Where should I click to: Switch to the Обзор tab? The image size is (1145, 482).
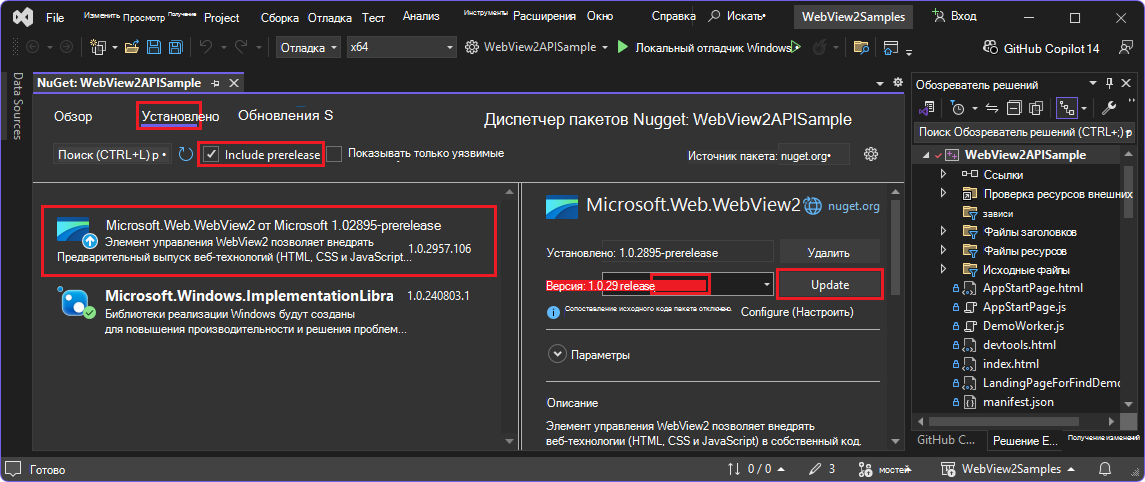click(73, 116)
